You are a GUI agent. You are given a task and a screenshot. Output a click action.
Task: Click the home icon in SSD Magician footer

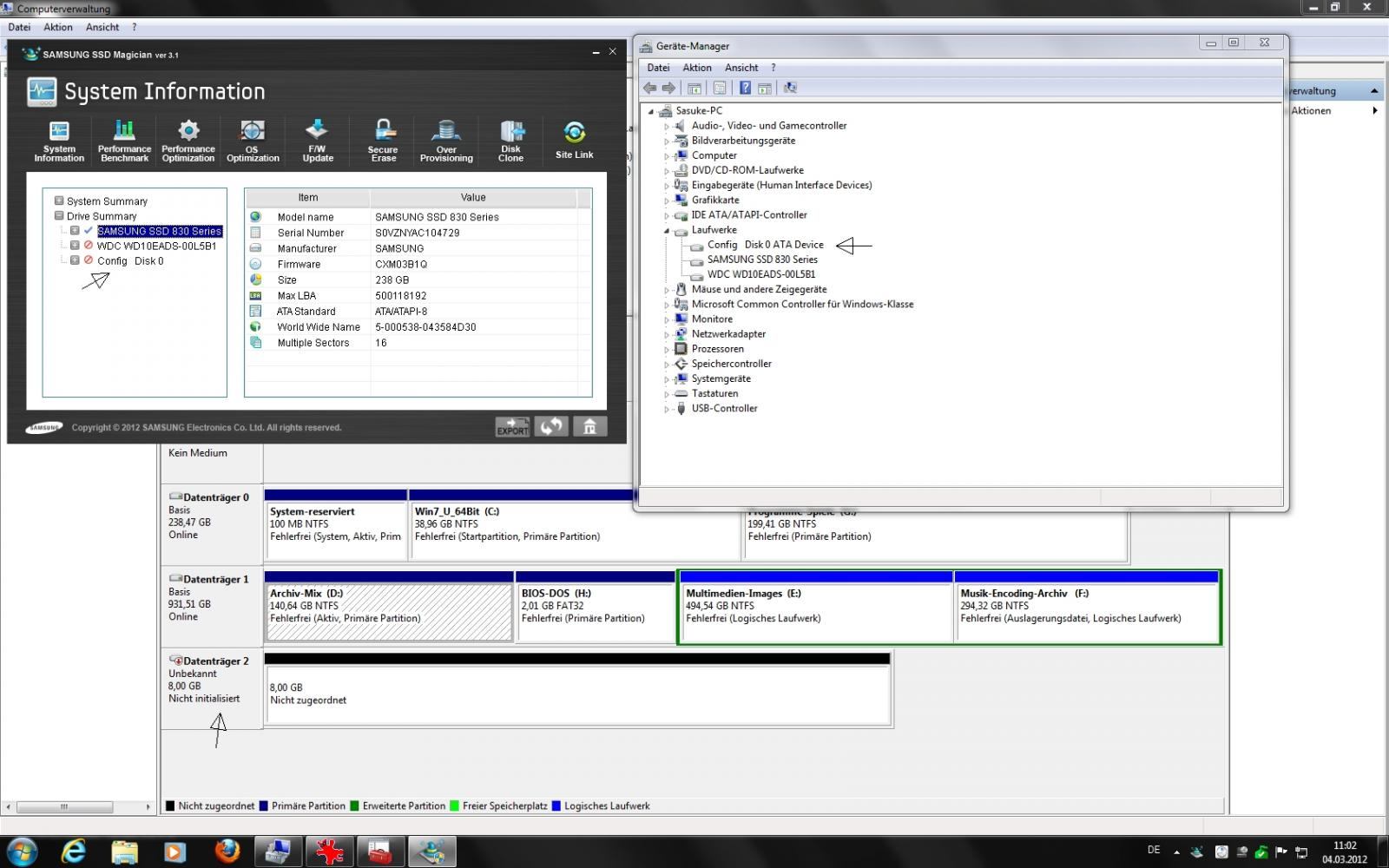click(x=589, y=426)
